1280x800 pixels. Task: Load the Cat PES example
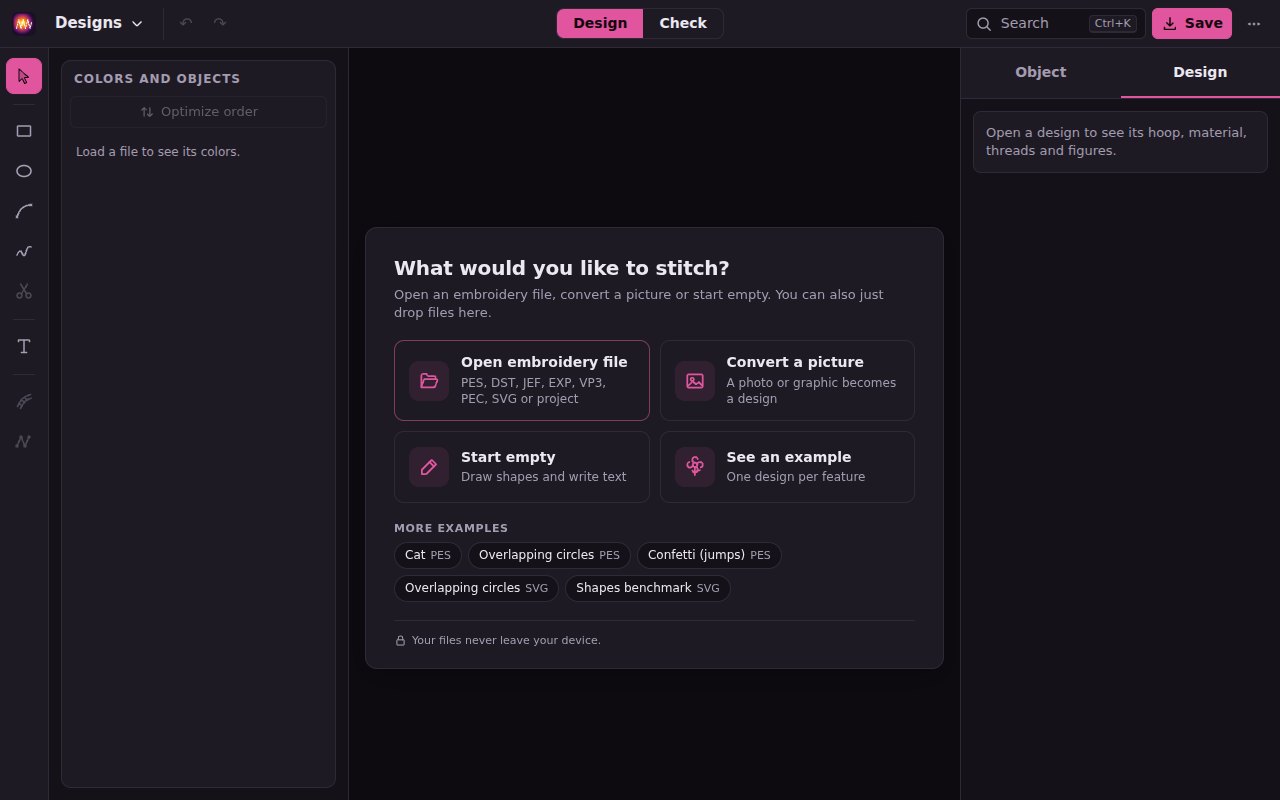coord(428,555)
